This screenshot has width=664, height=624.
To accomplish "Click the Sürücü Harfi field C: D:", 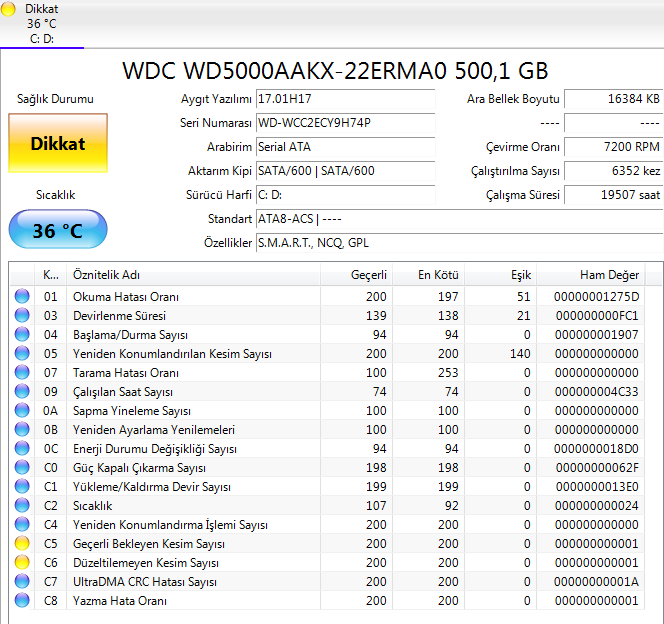I will pos(346,195).
